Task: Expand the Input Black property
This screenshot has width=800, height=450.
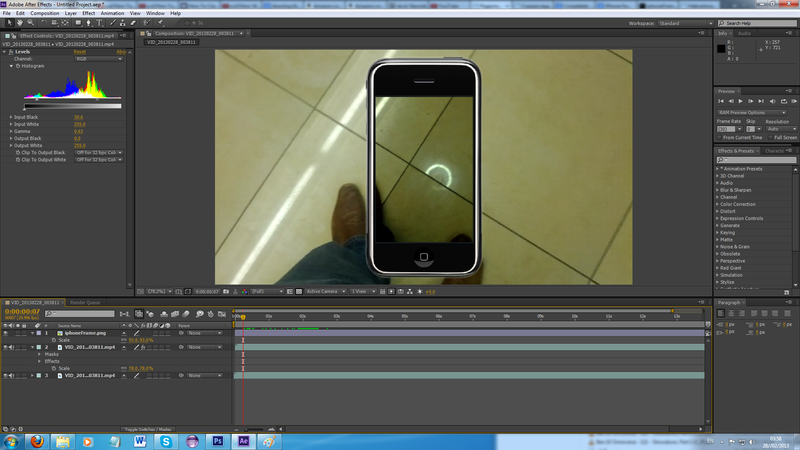Action: click(x=11, y=116)
